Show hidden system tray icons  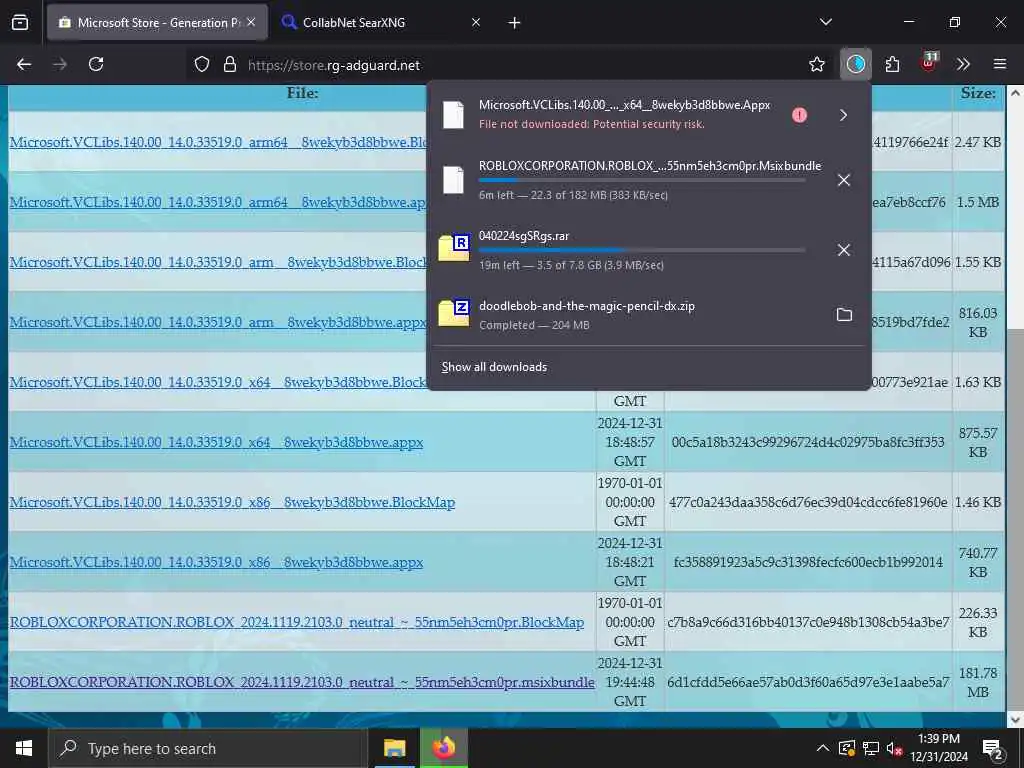tap(823, 748)
